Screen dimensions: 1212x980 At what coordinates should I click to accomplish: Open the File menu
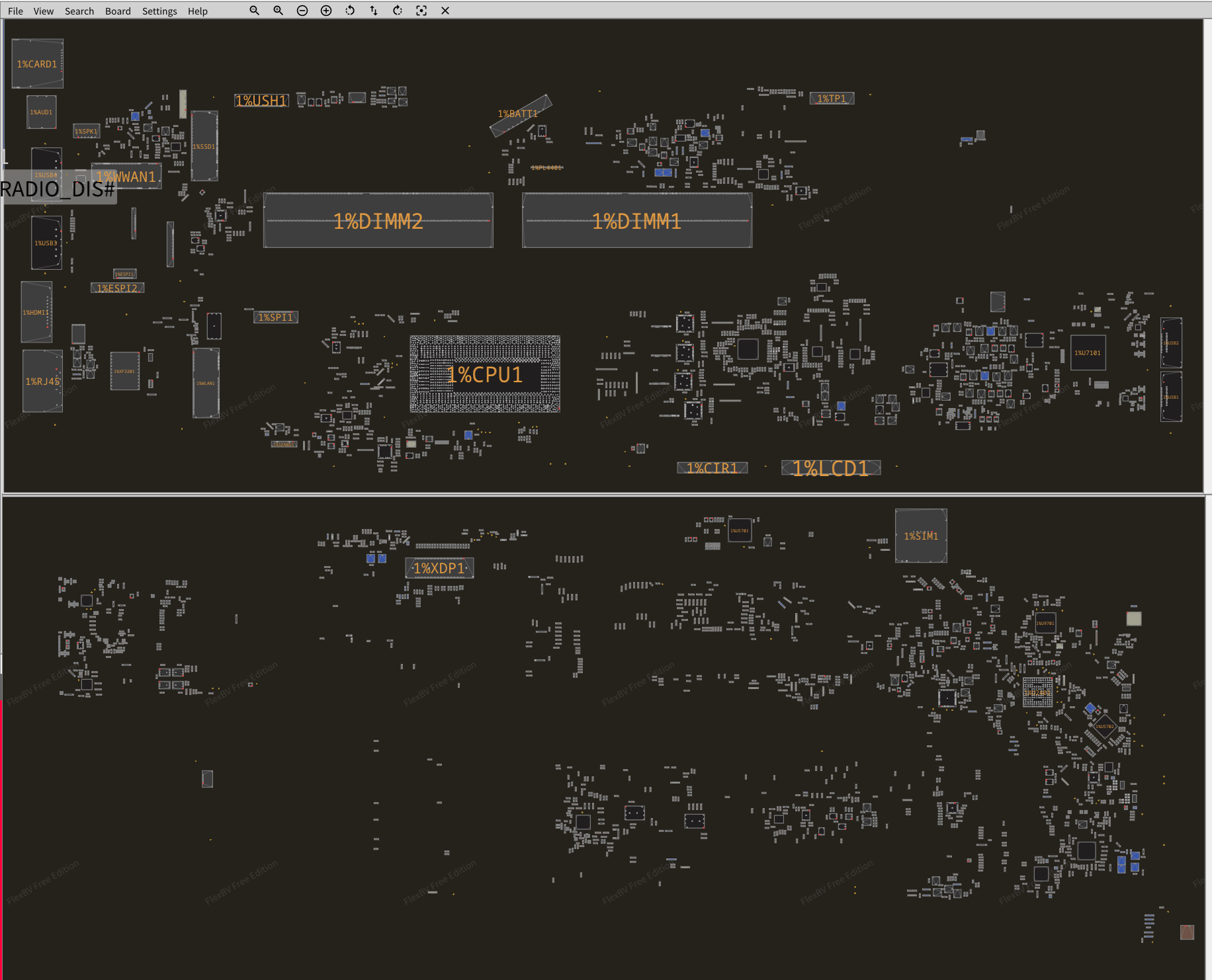(x=15, y=11)
